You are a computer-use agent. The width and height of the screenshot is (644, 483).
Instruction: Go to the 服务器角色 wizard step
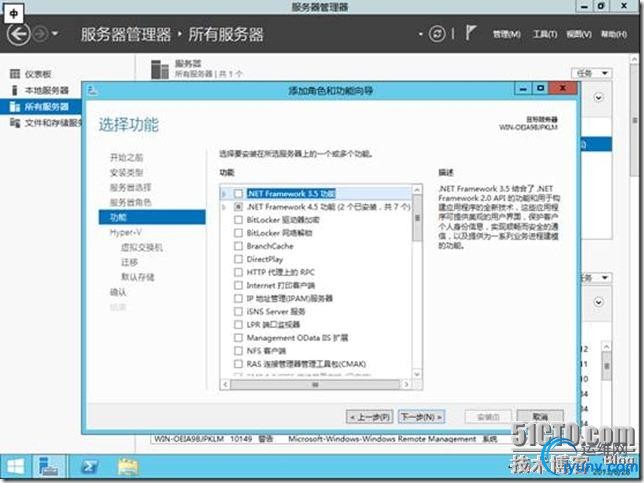(x=131, y=202)
